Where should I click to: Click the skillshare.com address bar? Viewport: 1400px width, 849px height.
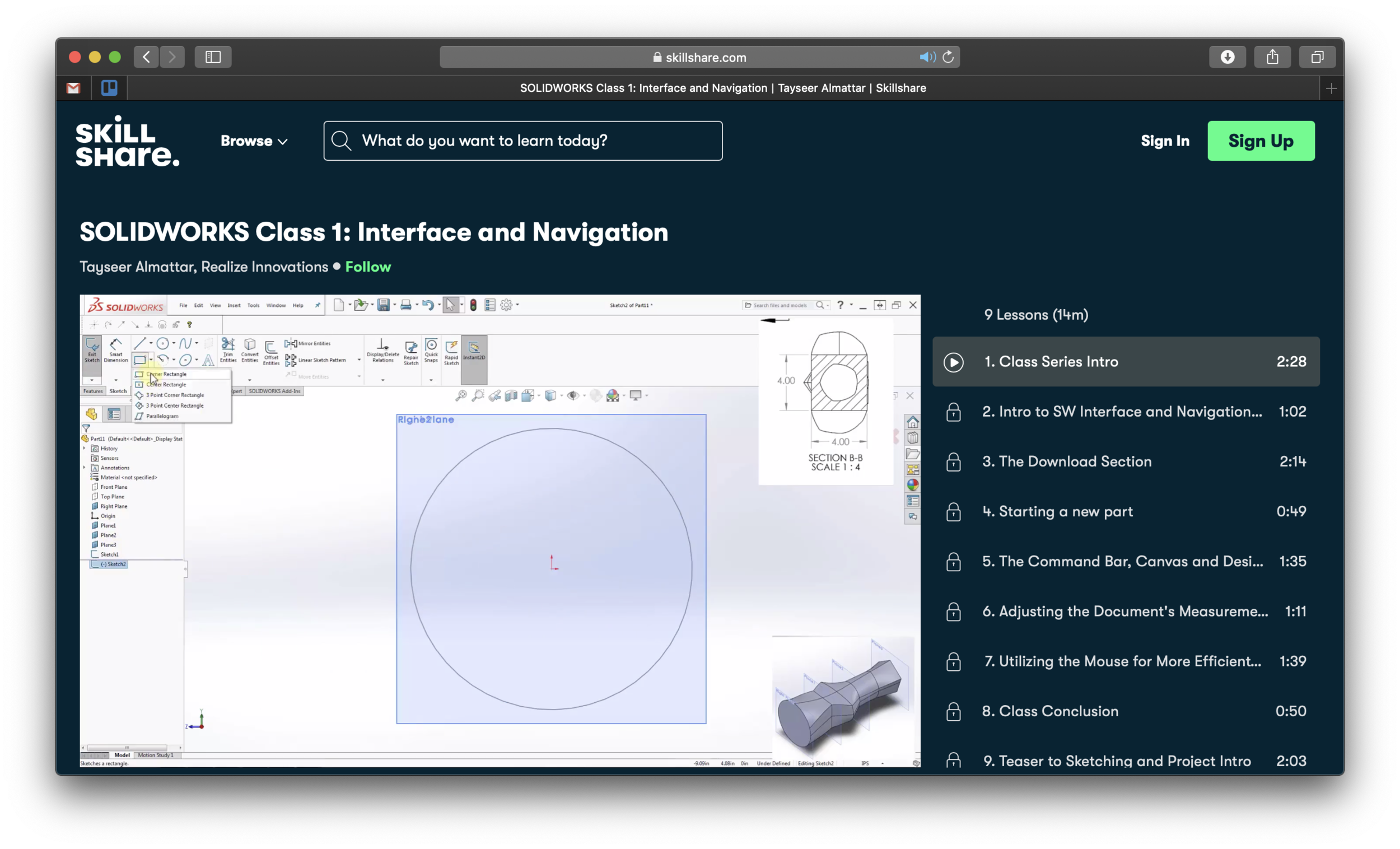point(699,57)
